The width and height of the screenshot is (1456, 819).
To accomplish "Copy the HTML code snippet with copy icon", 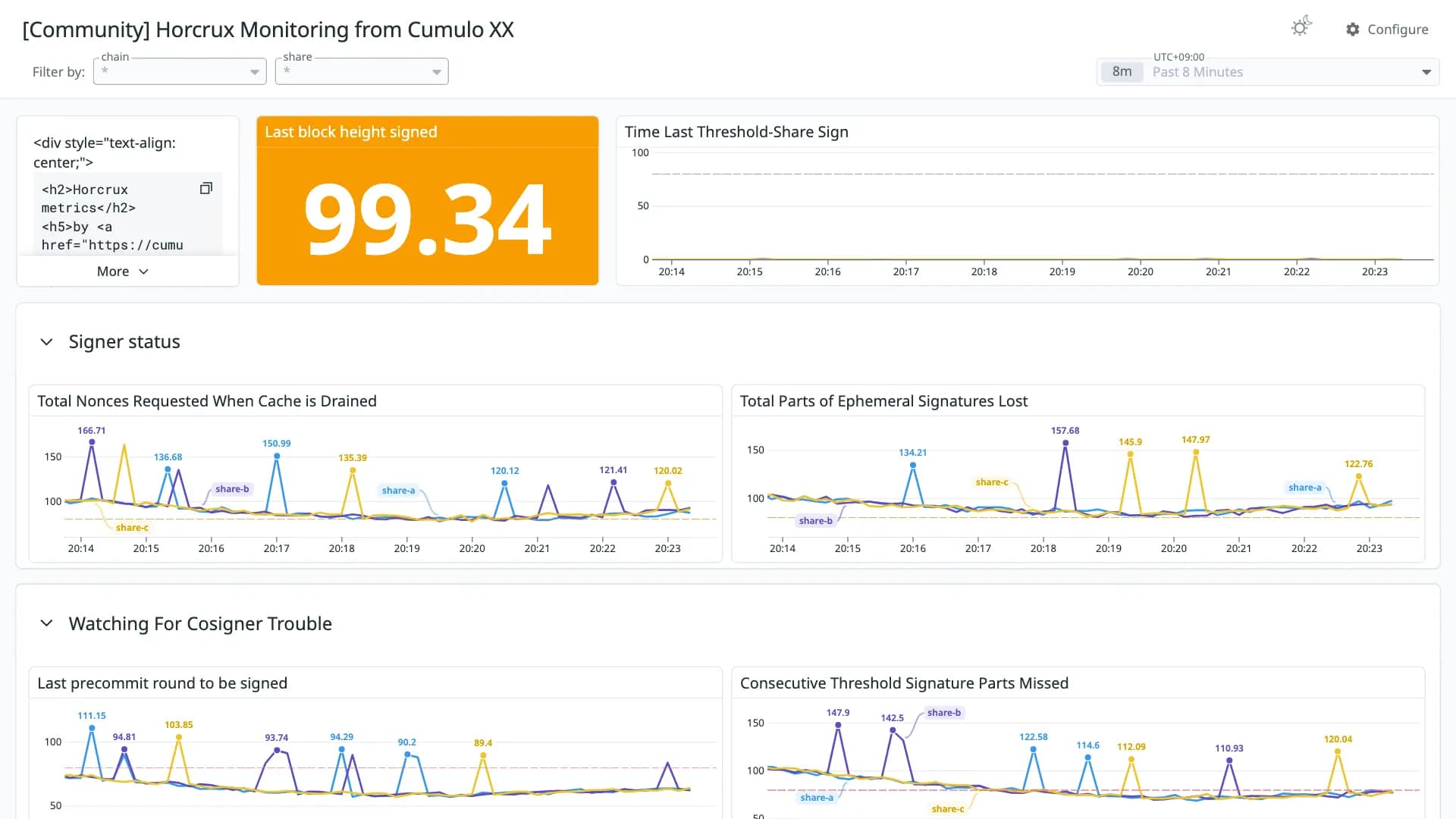I will click(x=206, y=188).
